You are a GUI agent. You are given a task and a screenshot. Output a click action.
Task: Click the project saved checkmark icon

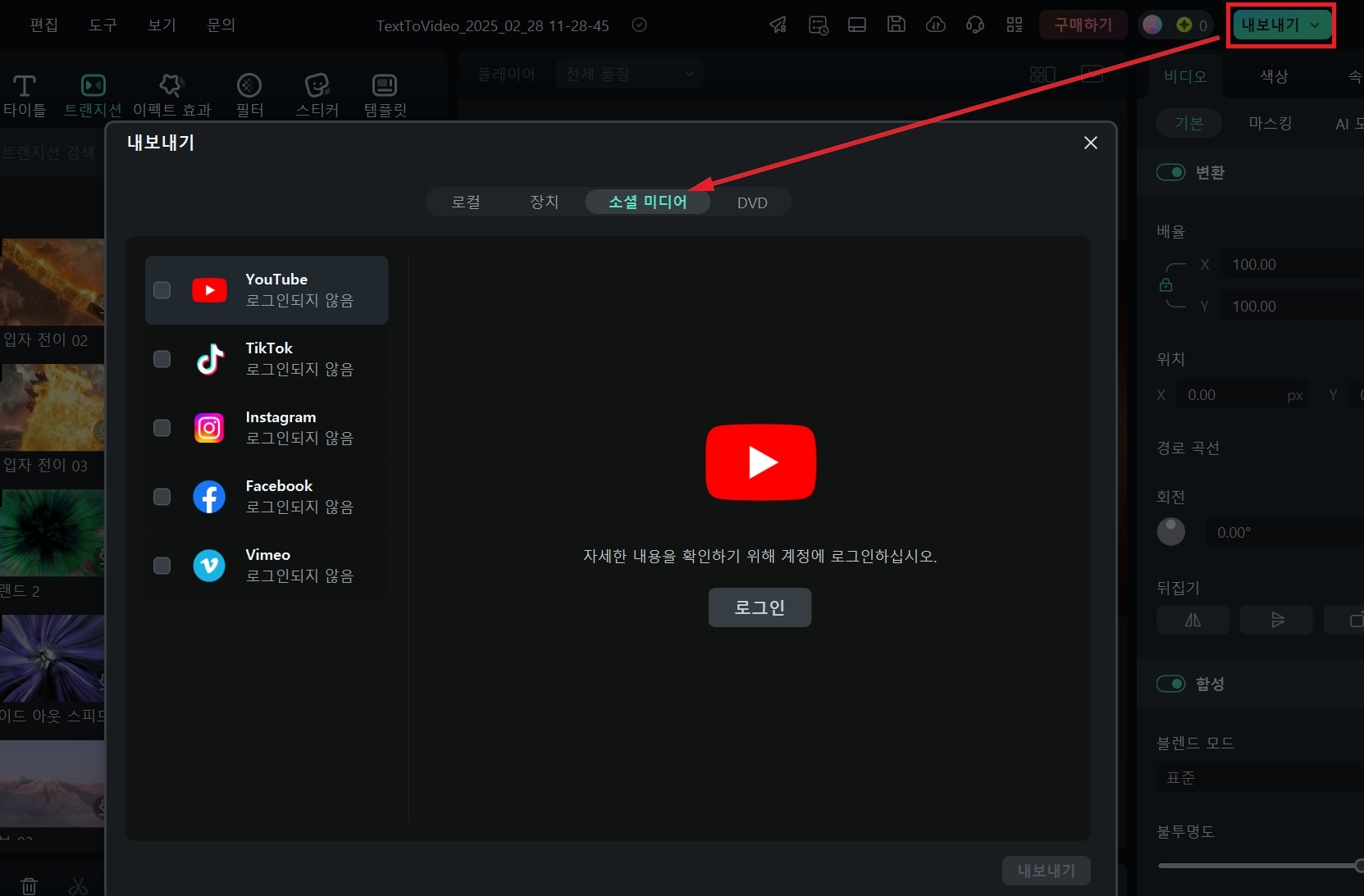point(640,25)
